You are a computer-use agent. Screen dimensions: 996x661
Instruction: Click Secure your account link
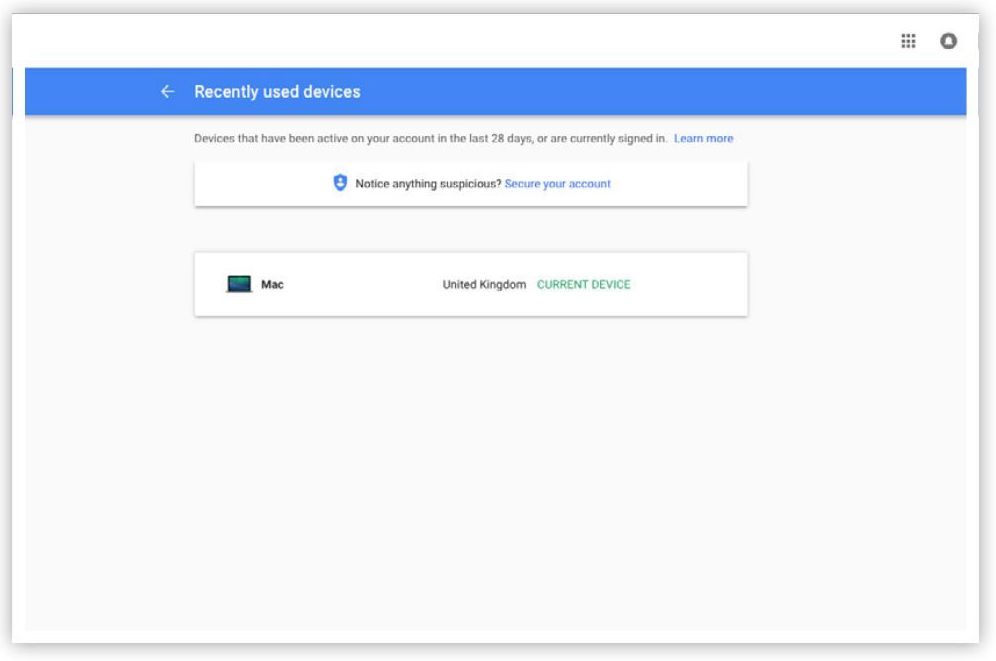pyautogui.click(x=557, y=184)
